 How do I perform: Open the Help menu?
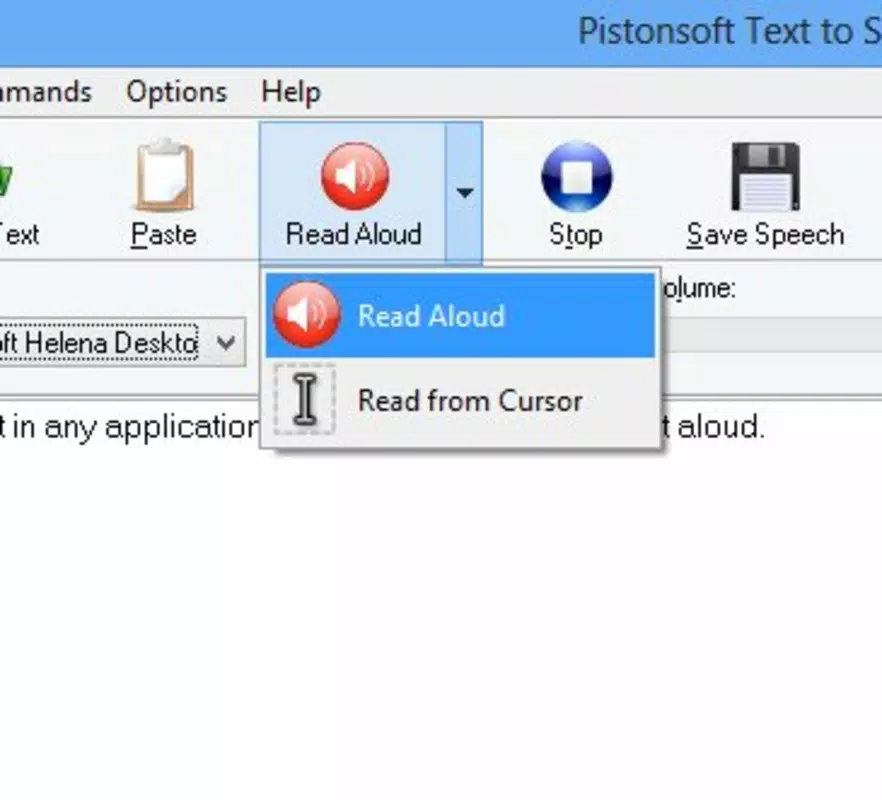[291, 92]
